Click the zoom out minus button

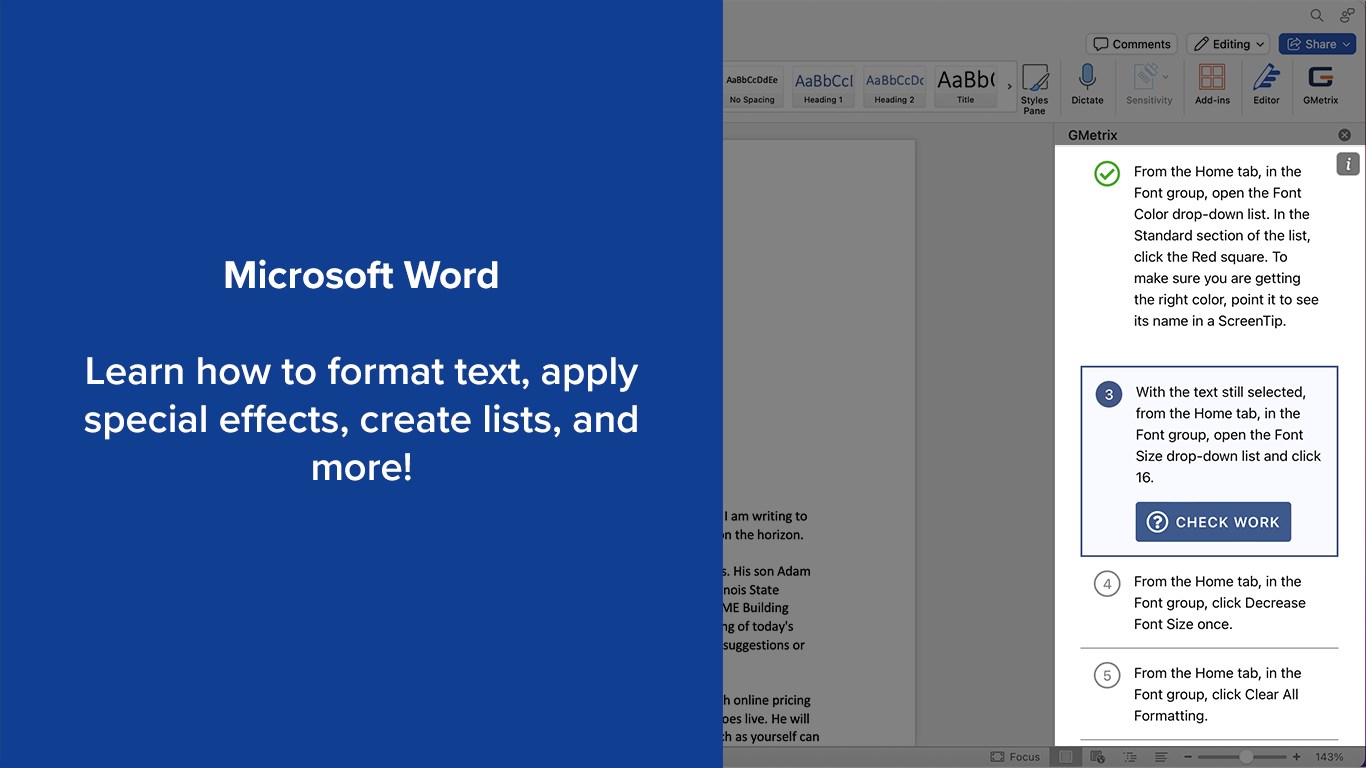coord(1187,757)
